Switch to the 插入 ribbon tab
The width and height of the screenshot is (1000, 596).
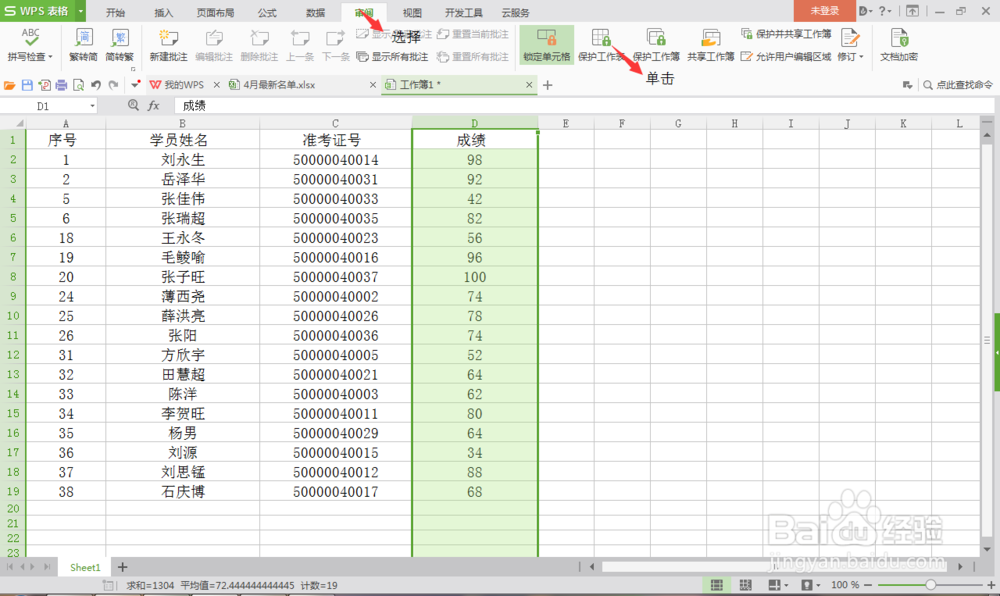point(163,12)
